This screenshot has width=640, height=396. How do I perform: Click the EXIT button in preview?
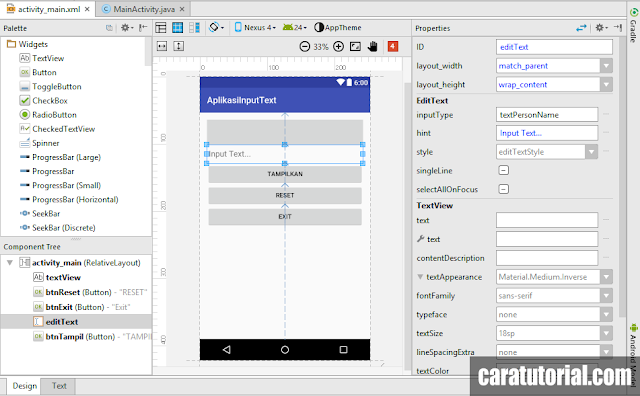tap(285, 217)
